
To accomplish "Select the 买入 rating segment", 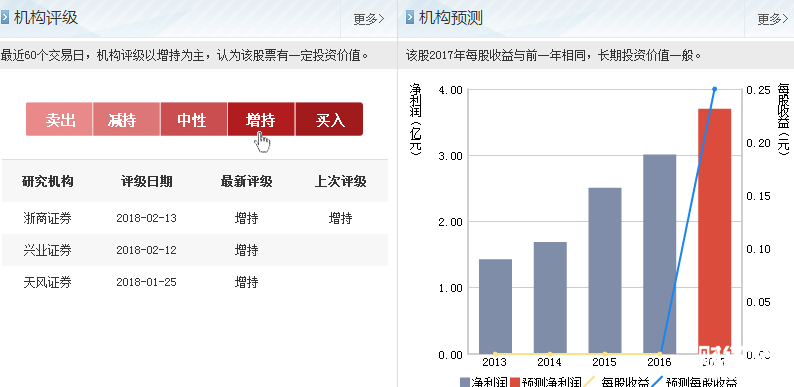I will pos(329,120).
